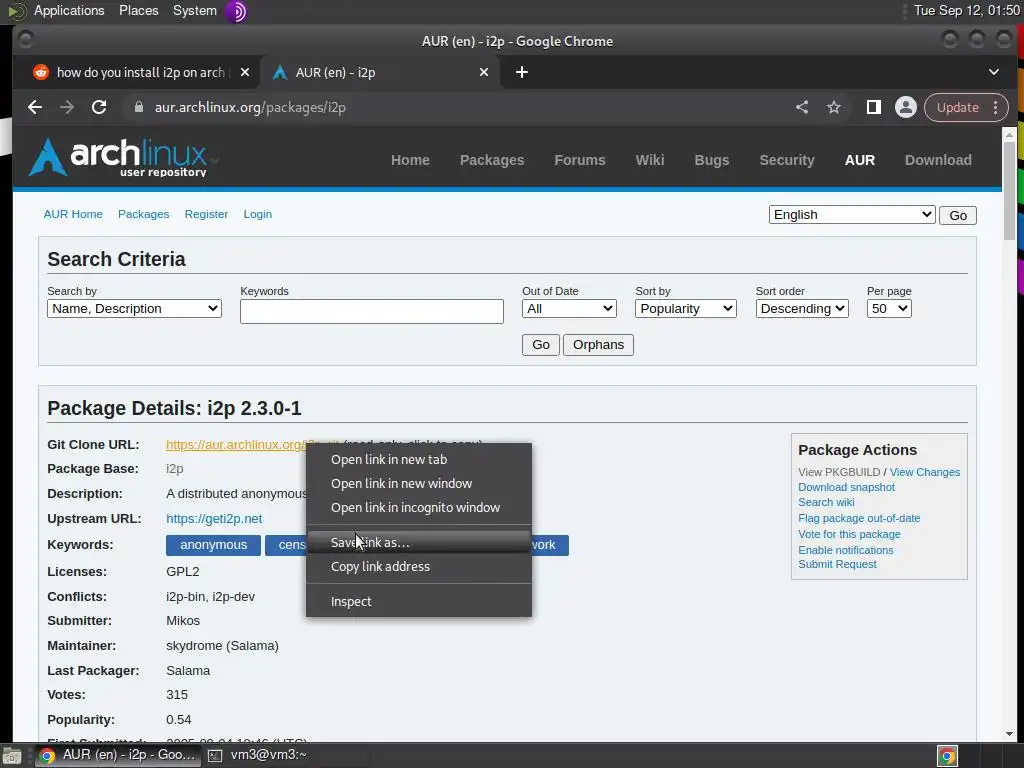The width and height of the screenshot is (1024, 768).
Task: Click Go next to language selector
Action: click(957, 216)
